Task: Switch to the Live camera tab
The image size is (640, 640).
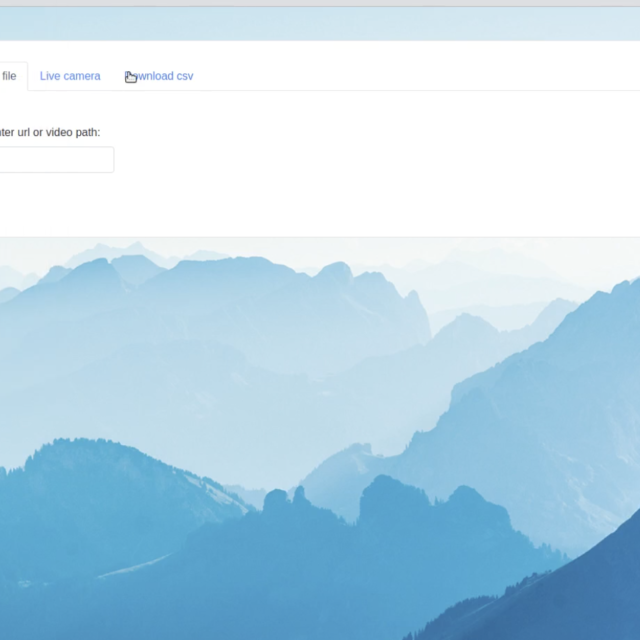Action: pyautogui.click(x=70, y=76)
